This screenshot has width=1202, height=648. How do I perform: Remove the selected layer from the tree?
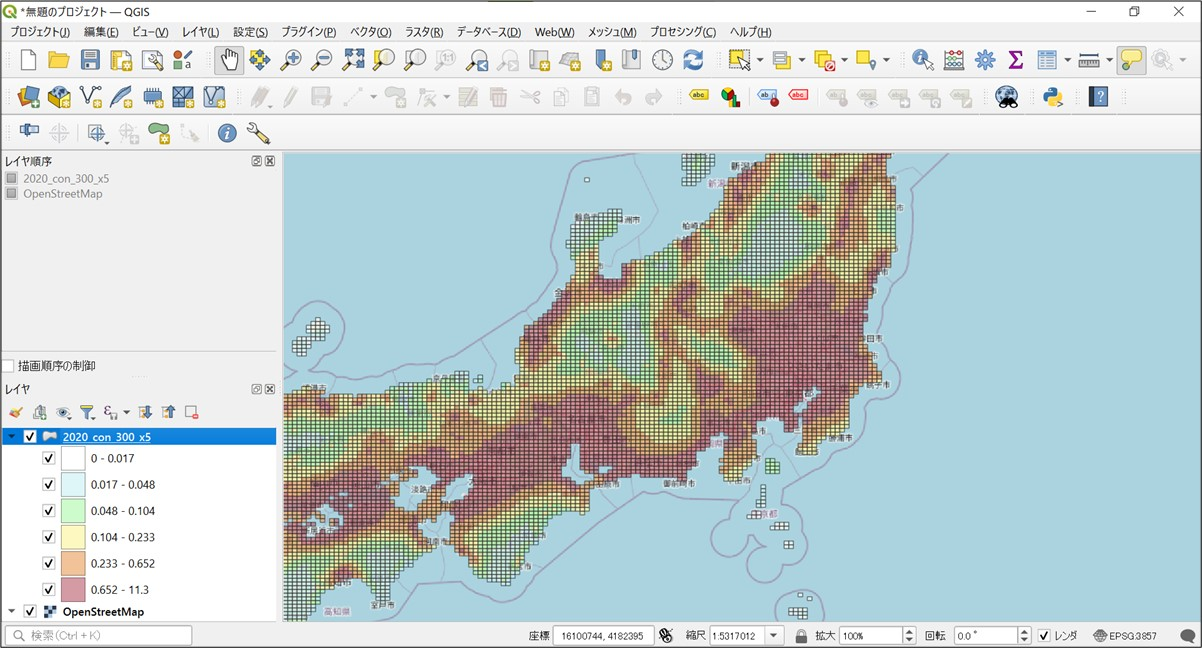[x=191, y=412]
